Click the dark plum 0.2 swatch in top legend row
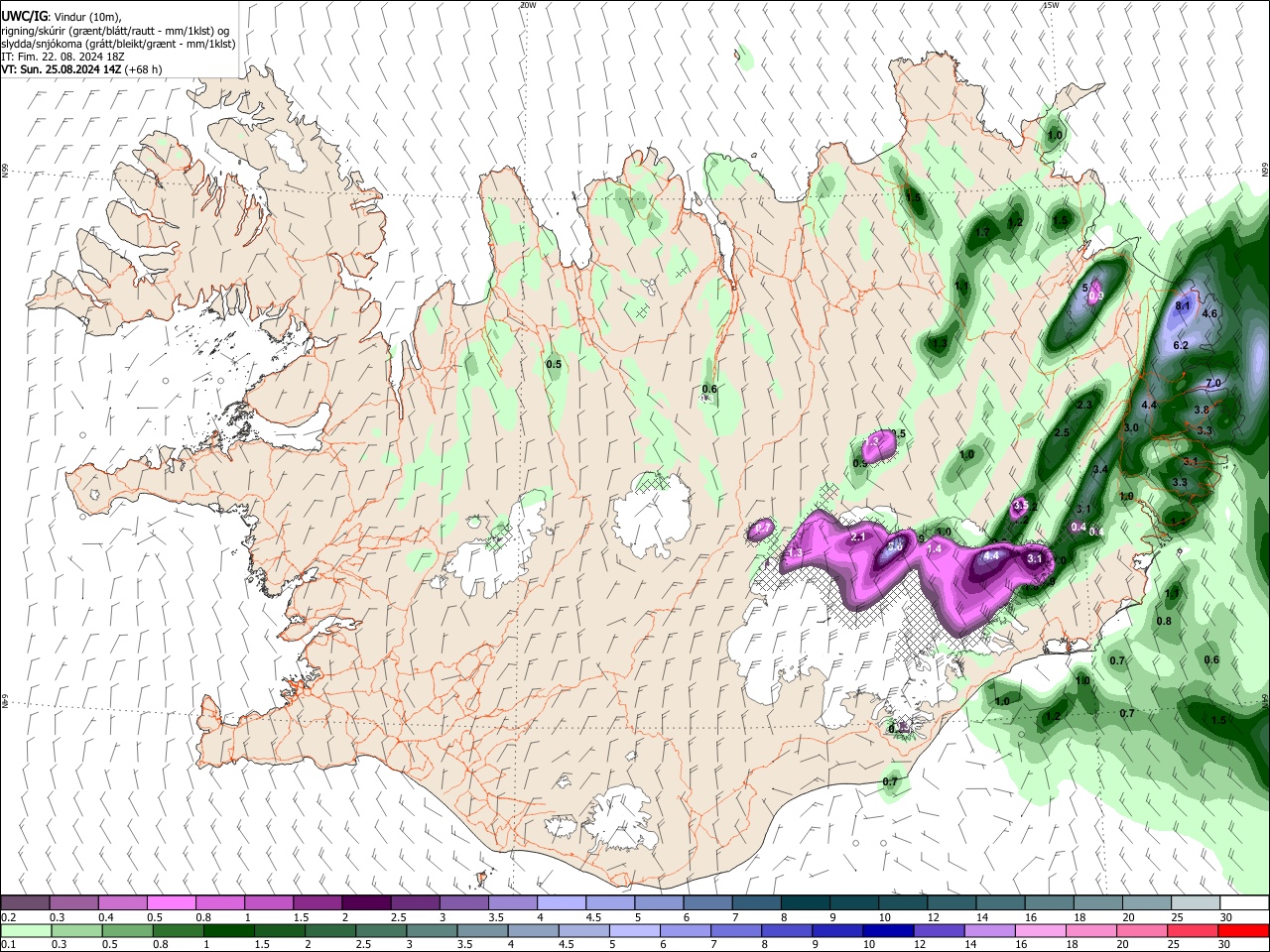Viewport: 1270px width, 952px height. 25,903
